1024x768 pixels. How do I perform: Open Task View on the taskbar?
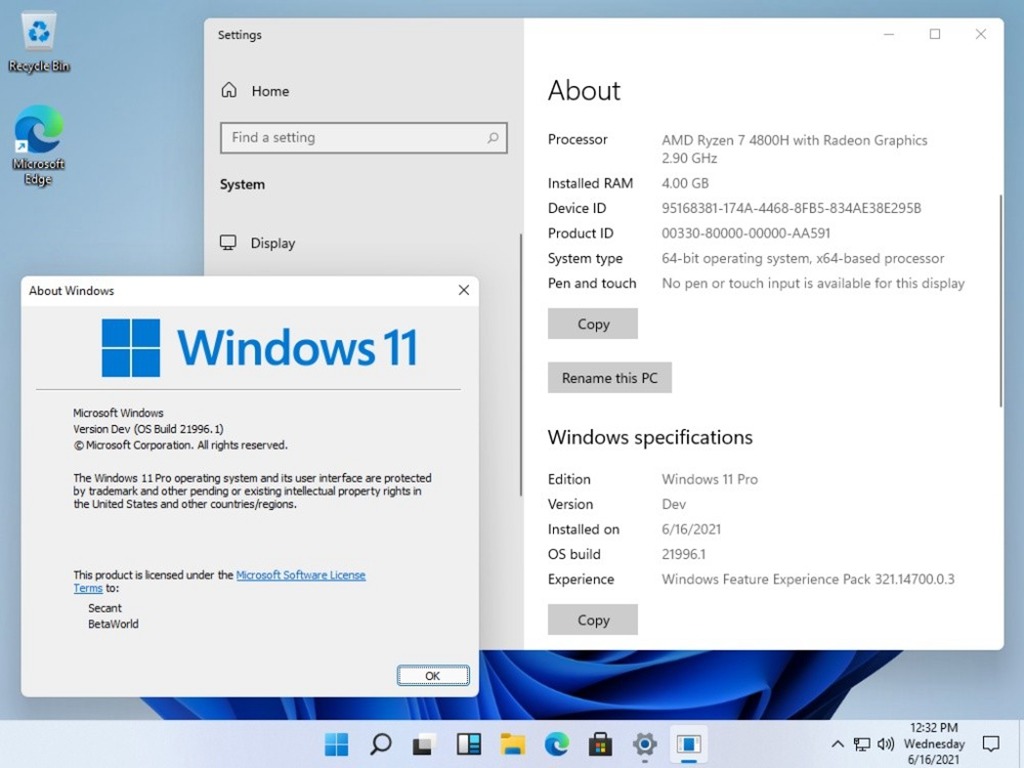point(424,744)
